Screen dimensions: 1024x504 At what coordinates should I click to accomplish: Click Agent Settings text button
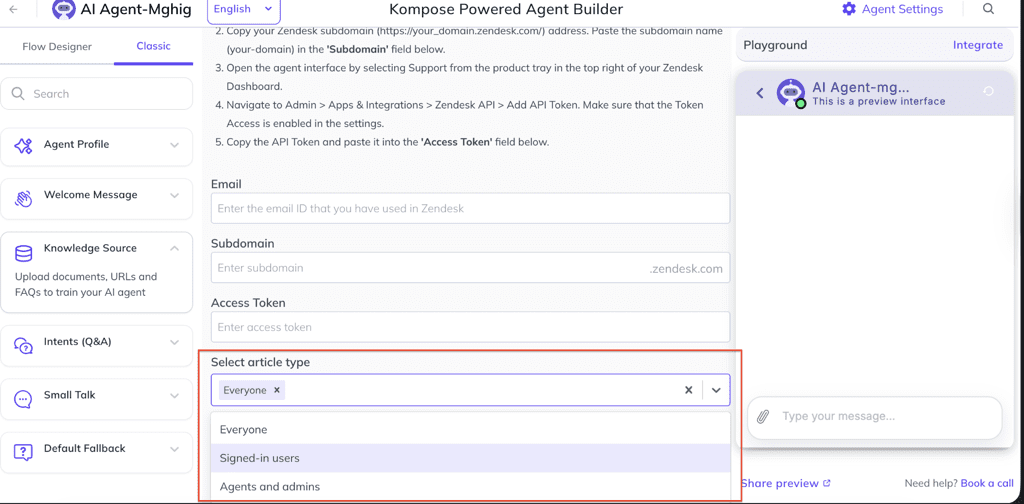coord(902,9)
